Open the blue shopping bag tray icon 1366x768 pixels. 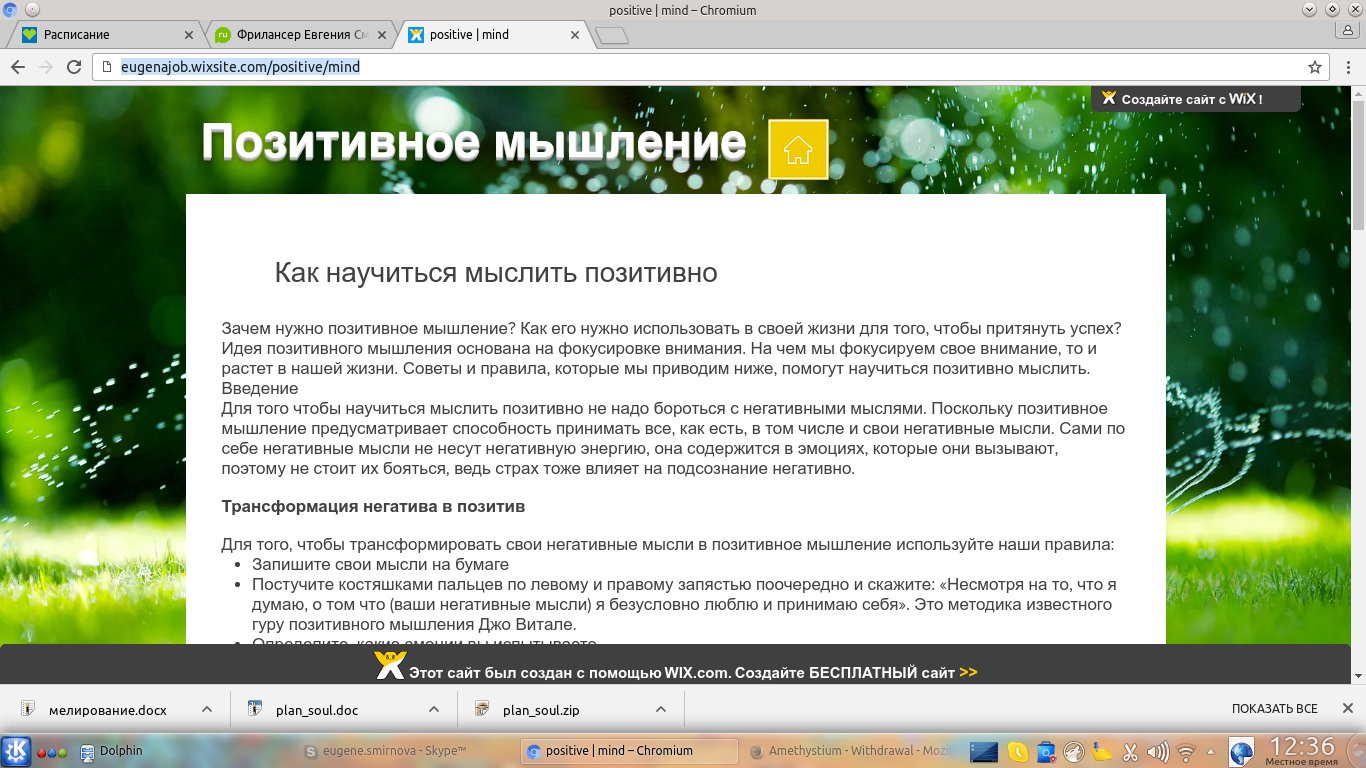tap(1046, 751)
